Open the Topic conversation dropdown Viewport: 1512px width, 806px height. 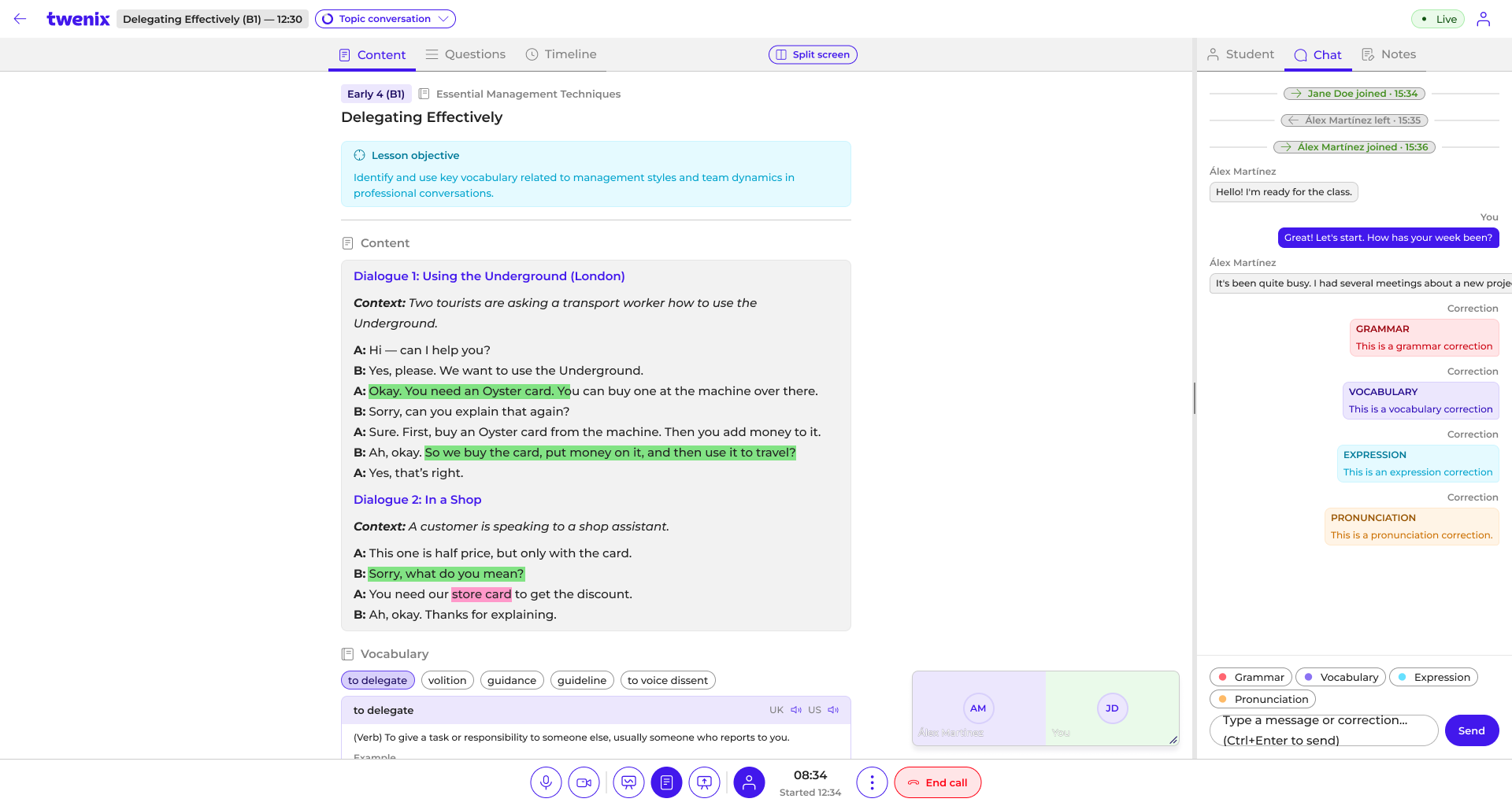(x=385, y=19)
